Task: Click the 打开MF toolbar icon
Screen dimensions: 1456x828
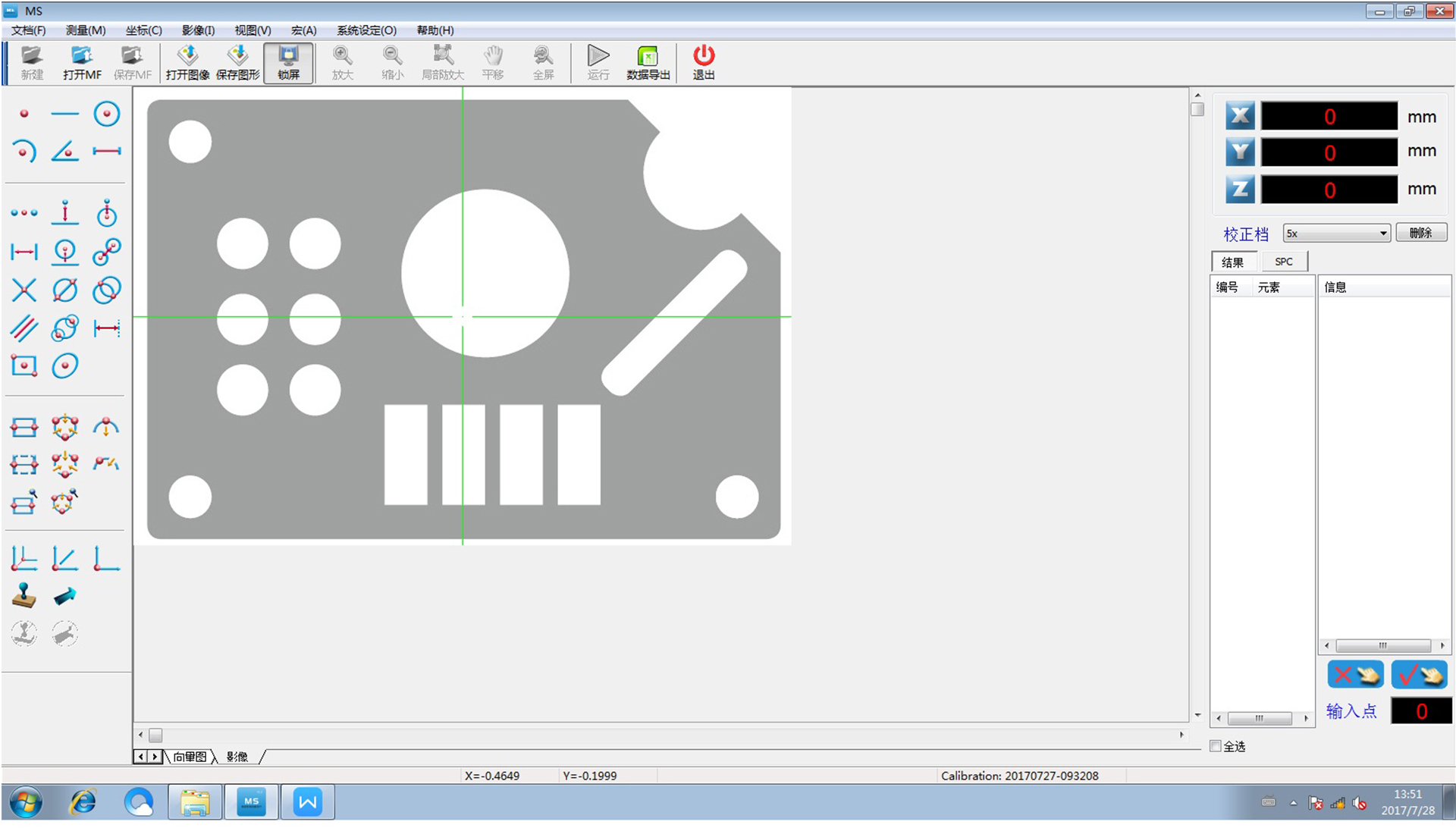Action: pyautogui.click(x=82, y=62)
